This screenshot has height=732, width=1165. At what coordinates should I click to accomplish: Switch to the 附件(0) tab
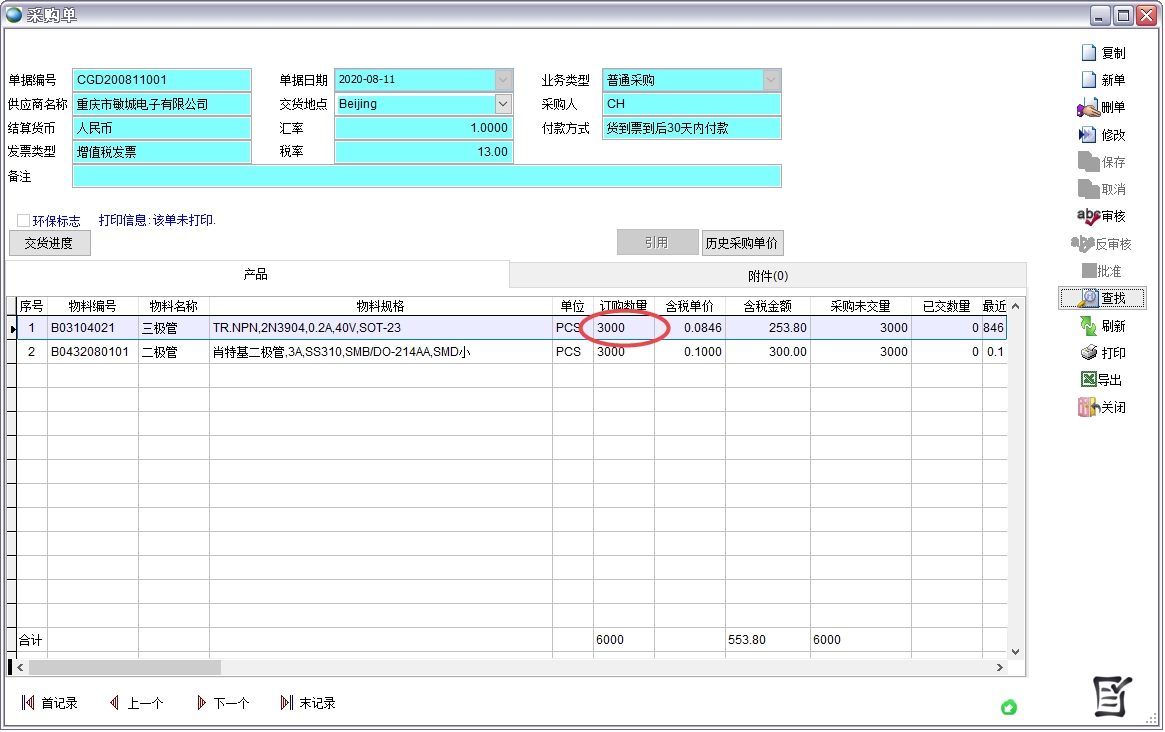[x=767, y=276]
